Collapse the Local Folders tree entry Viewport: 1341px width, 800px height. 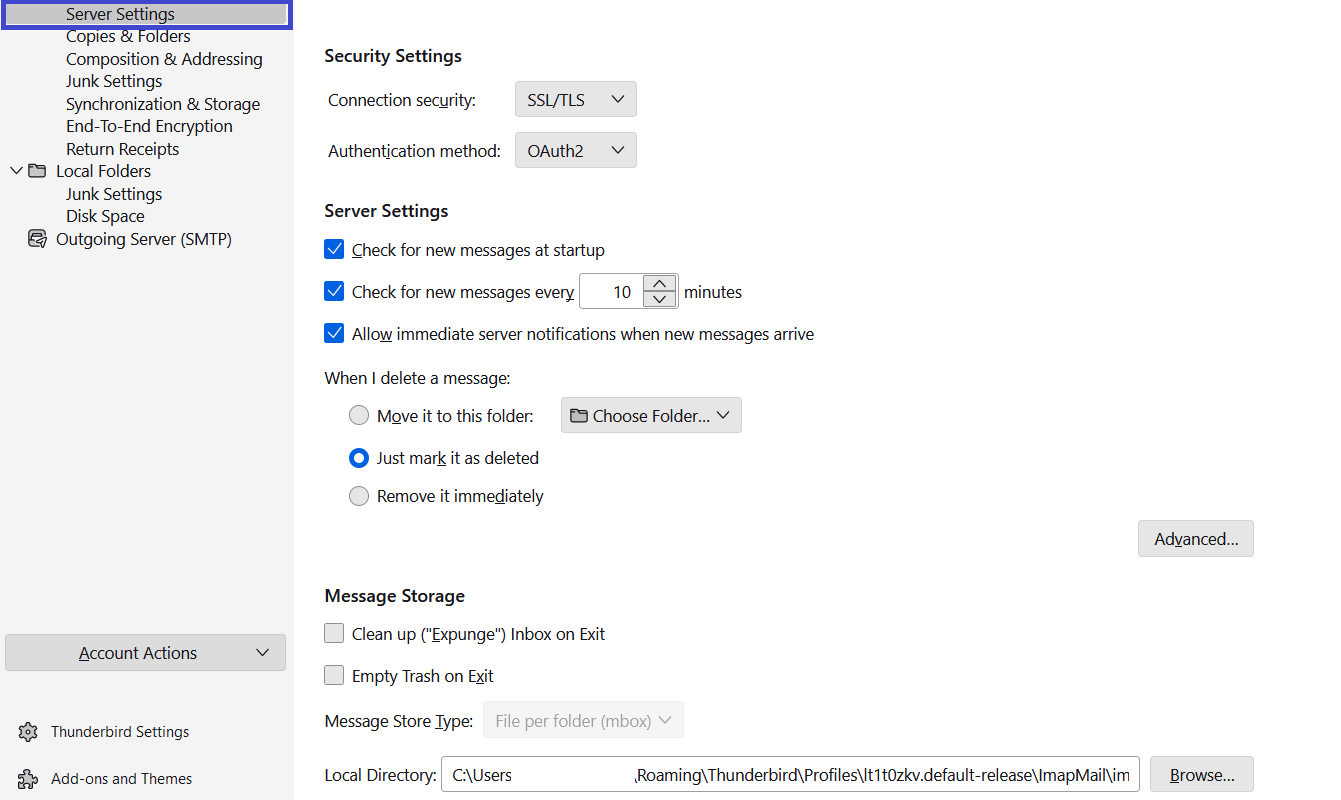(16, 170)
